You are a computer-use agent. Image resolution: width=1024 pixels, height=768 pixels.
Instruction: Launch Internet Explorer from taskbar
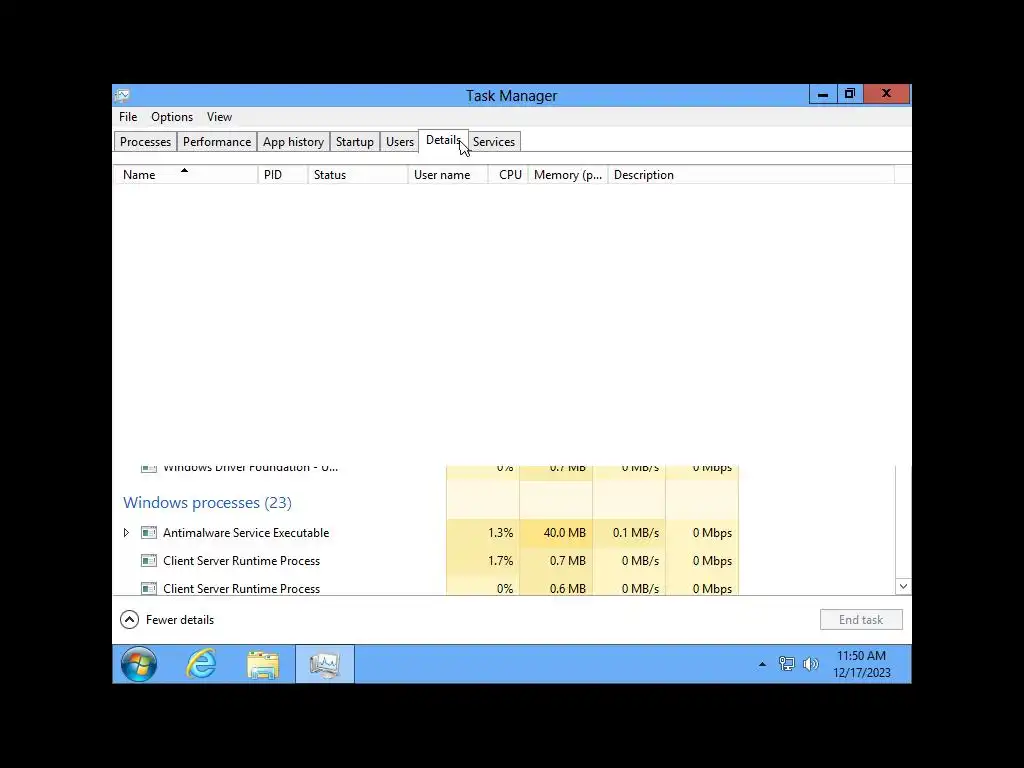(x=201, y=664)
